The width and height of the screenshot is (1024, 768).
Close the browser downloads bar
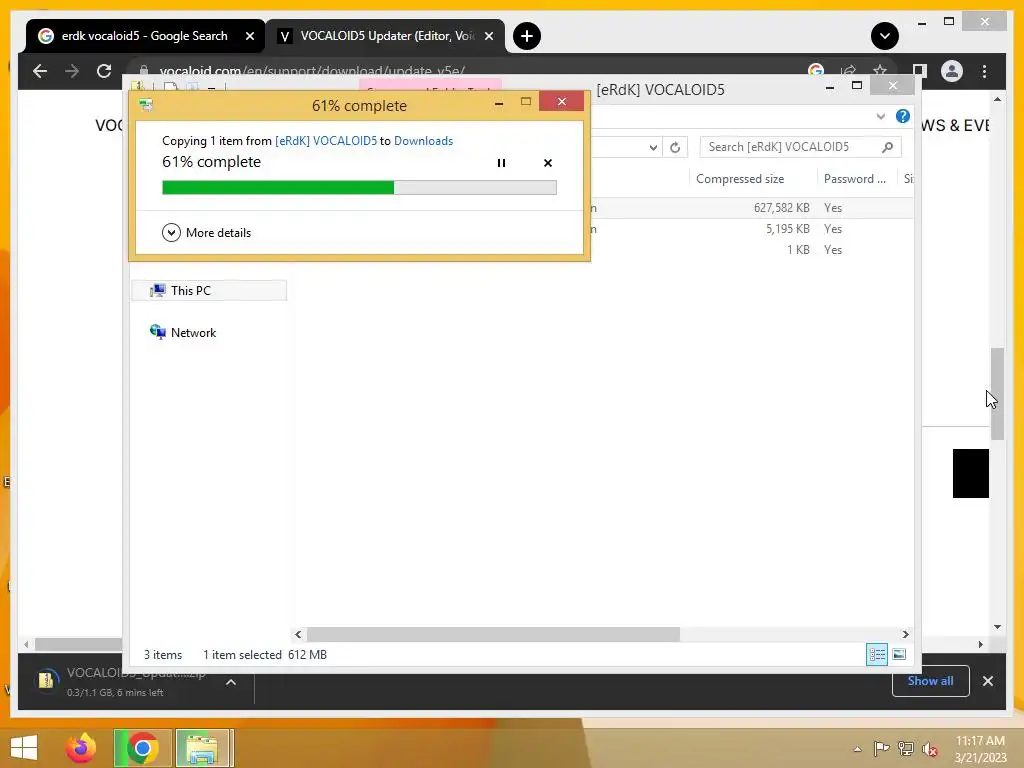pos(987,681)
